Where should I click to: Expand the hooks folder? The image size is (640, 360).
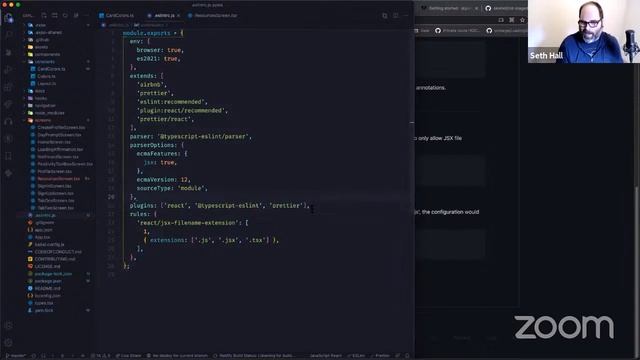point(40,98)
